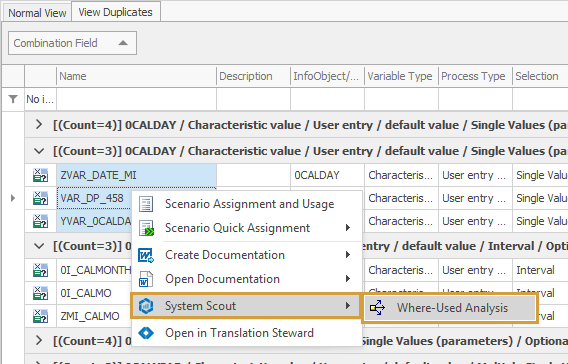
Task: Open Create Documentation submenu arrow
Action: [348, 255]
